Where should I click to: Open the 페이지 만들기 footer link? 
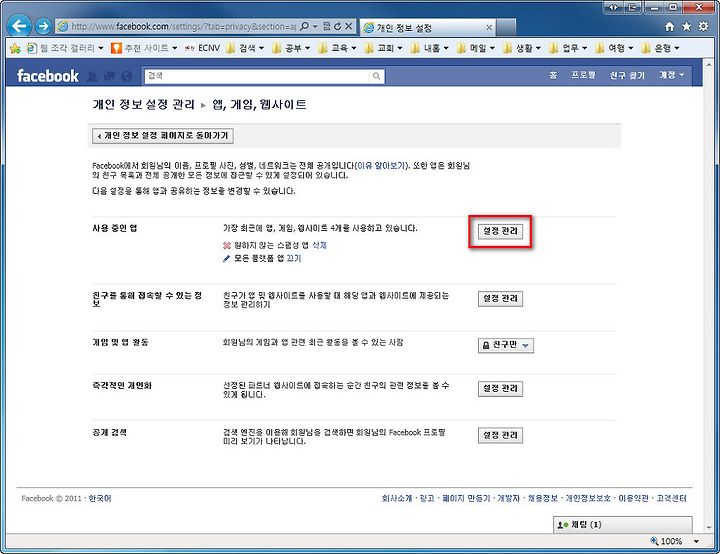(x=466, y=498)
